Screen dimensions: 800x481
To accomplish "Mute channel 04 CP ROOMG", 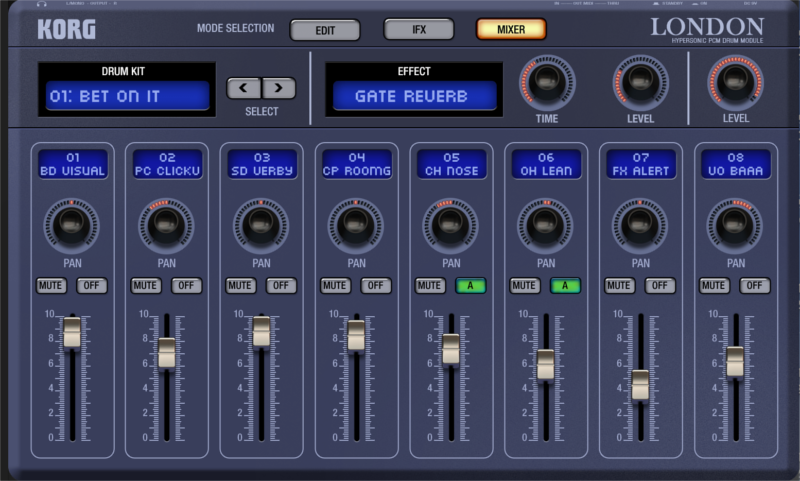I will (335, 286).
